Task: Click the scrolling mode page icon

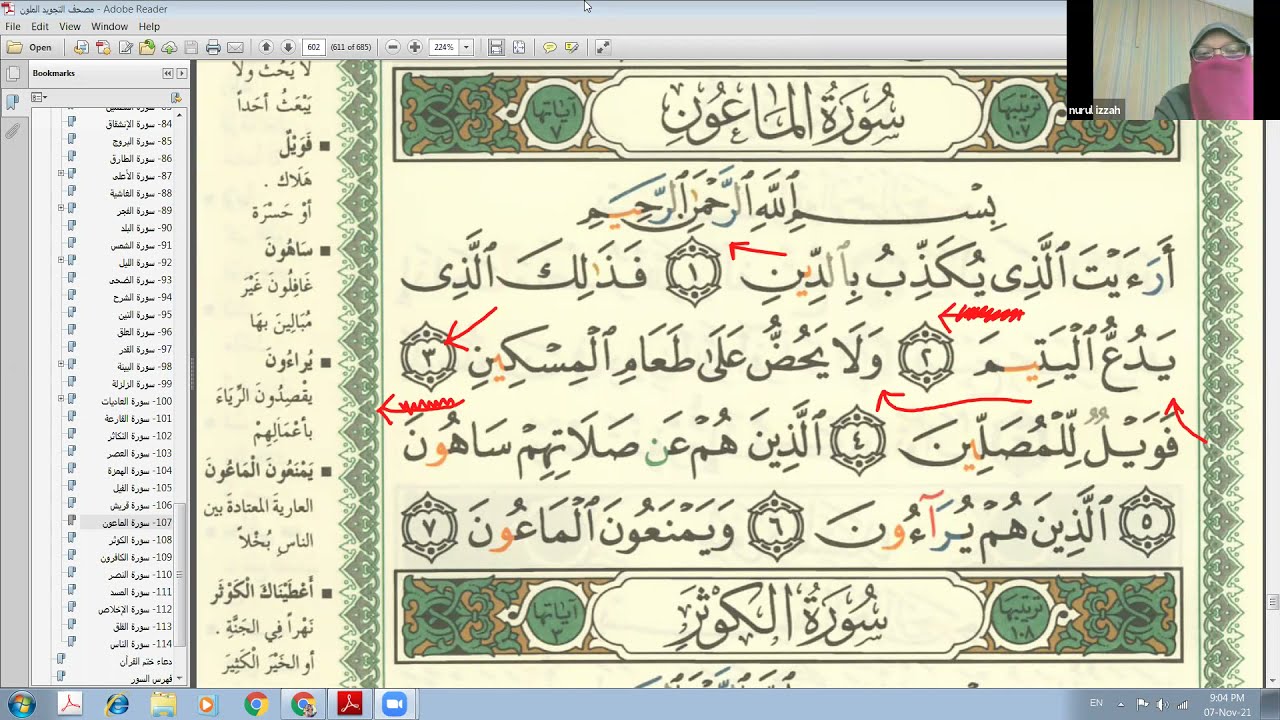Action: pyautogui.click(x=496, y=47)
